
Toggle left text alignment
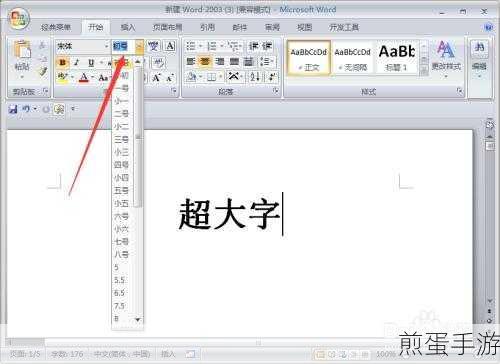(191, 61)
